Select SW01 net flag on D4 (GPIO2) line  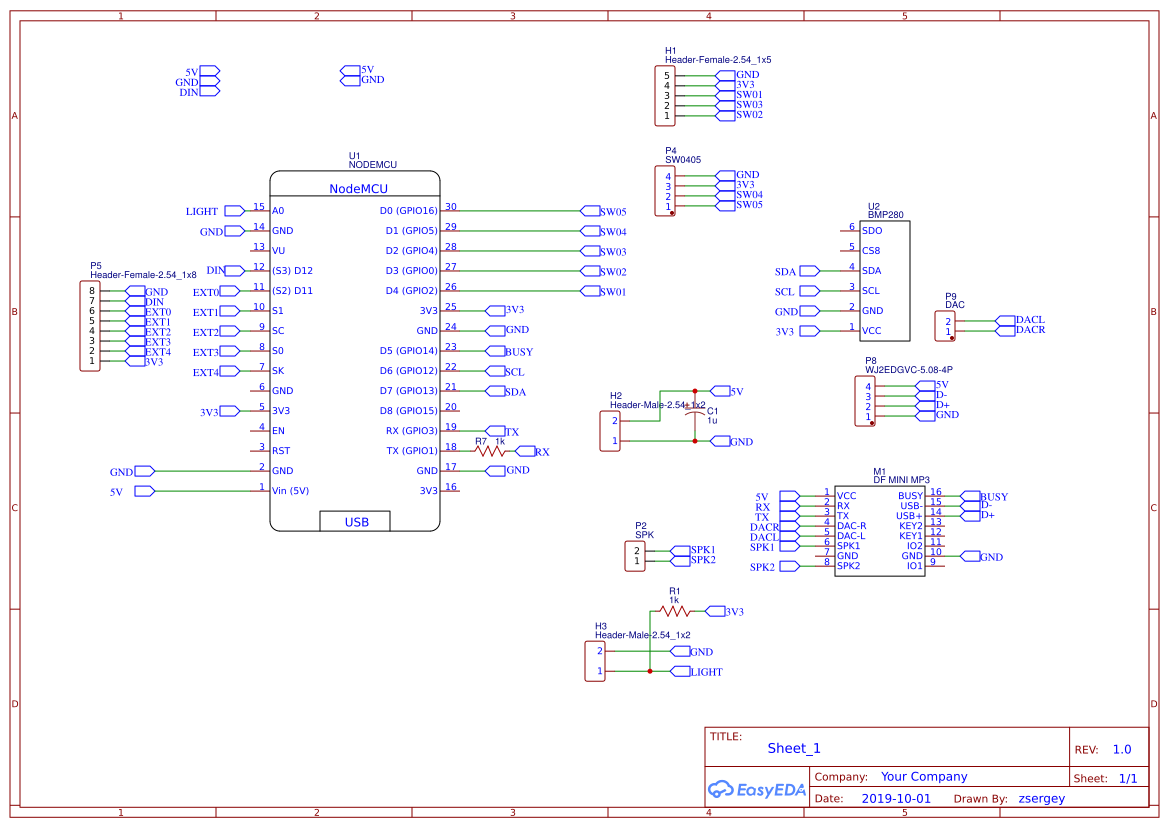click(603, 291)
